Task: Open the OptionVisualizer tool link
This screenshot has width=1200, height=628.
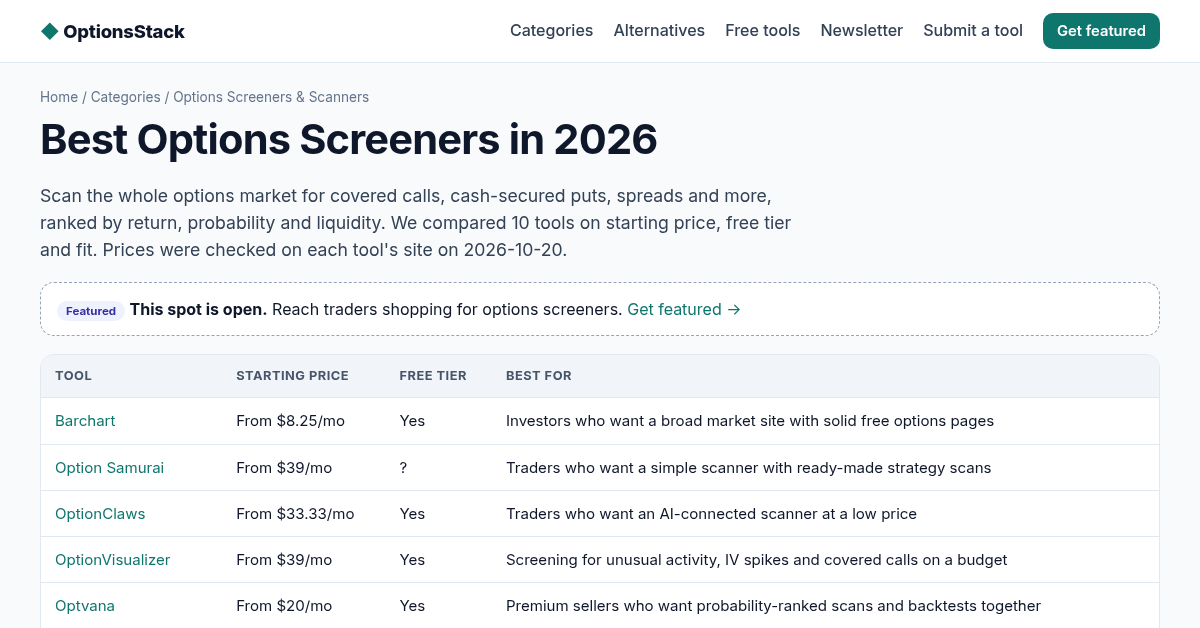Action: (x=112, y=560)
